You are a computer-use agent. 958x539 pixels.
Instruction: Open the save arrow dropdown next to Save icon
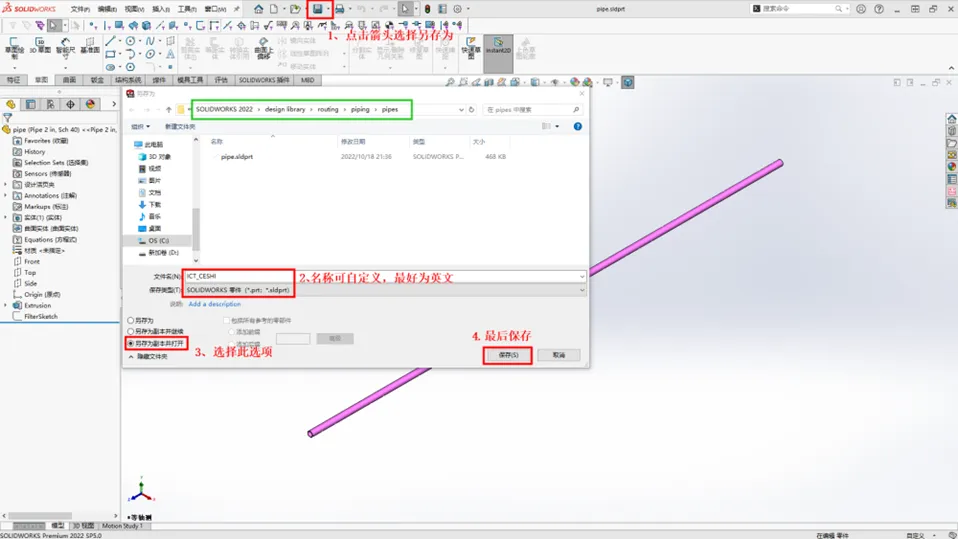tap(328, 9)
